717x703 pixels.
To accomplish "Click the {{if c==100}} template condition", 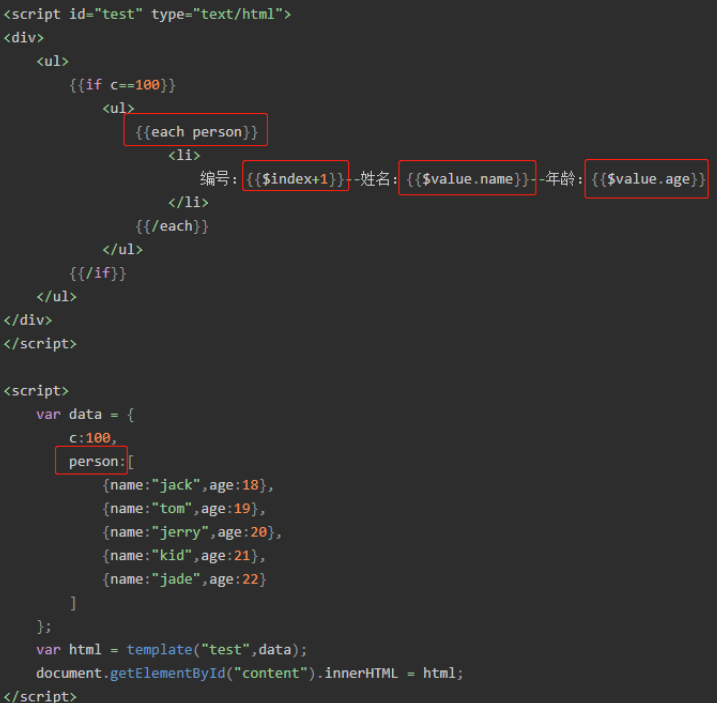I will 123,85.
